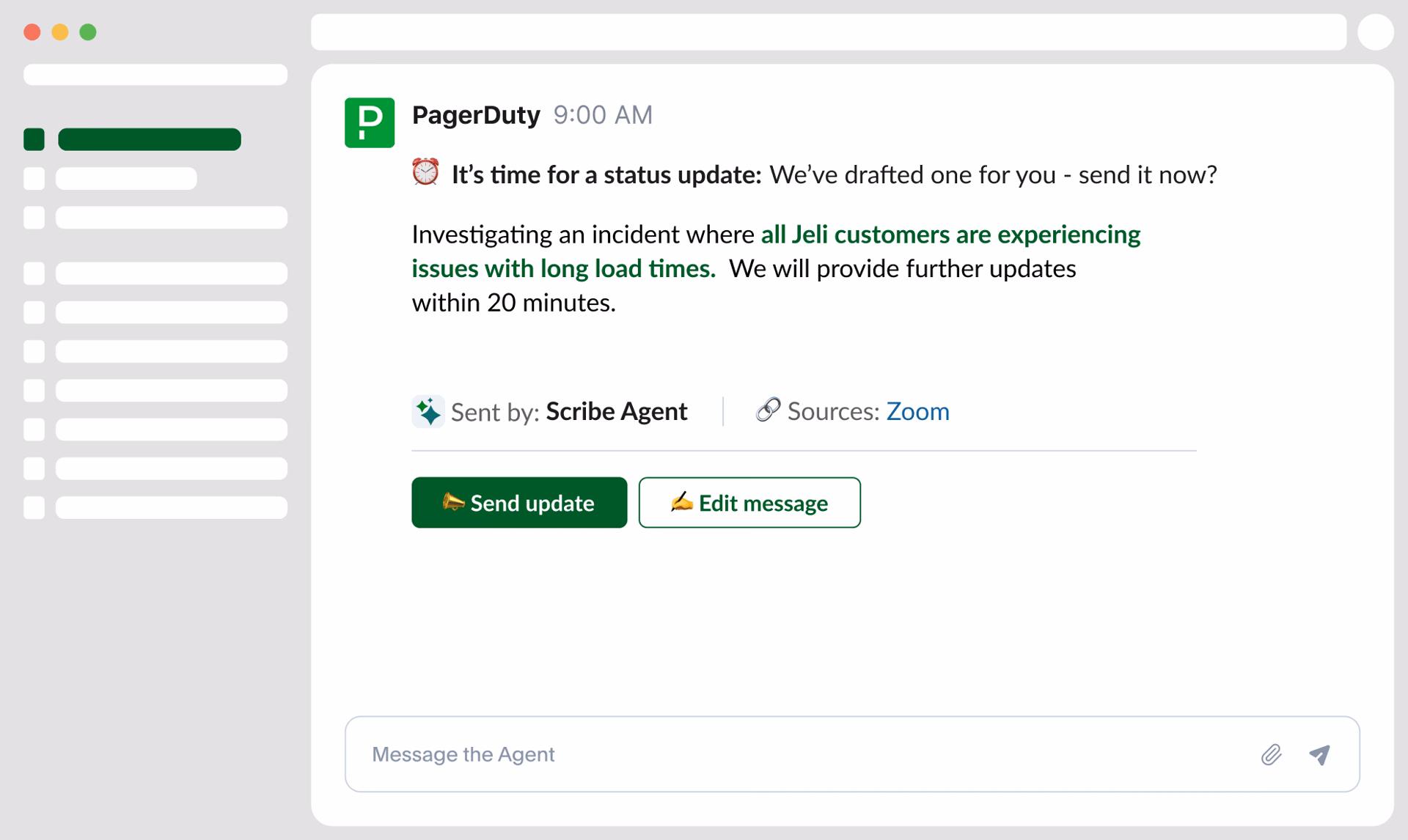Open the Edit message dialog
1408x840 pixels.
(x=749, y=502)
